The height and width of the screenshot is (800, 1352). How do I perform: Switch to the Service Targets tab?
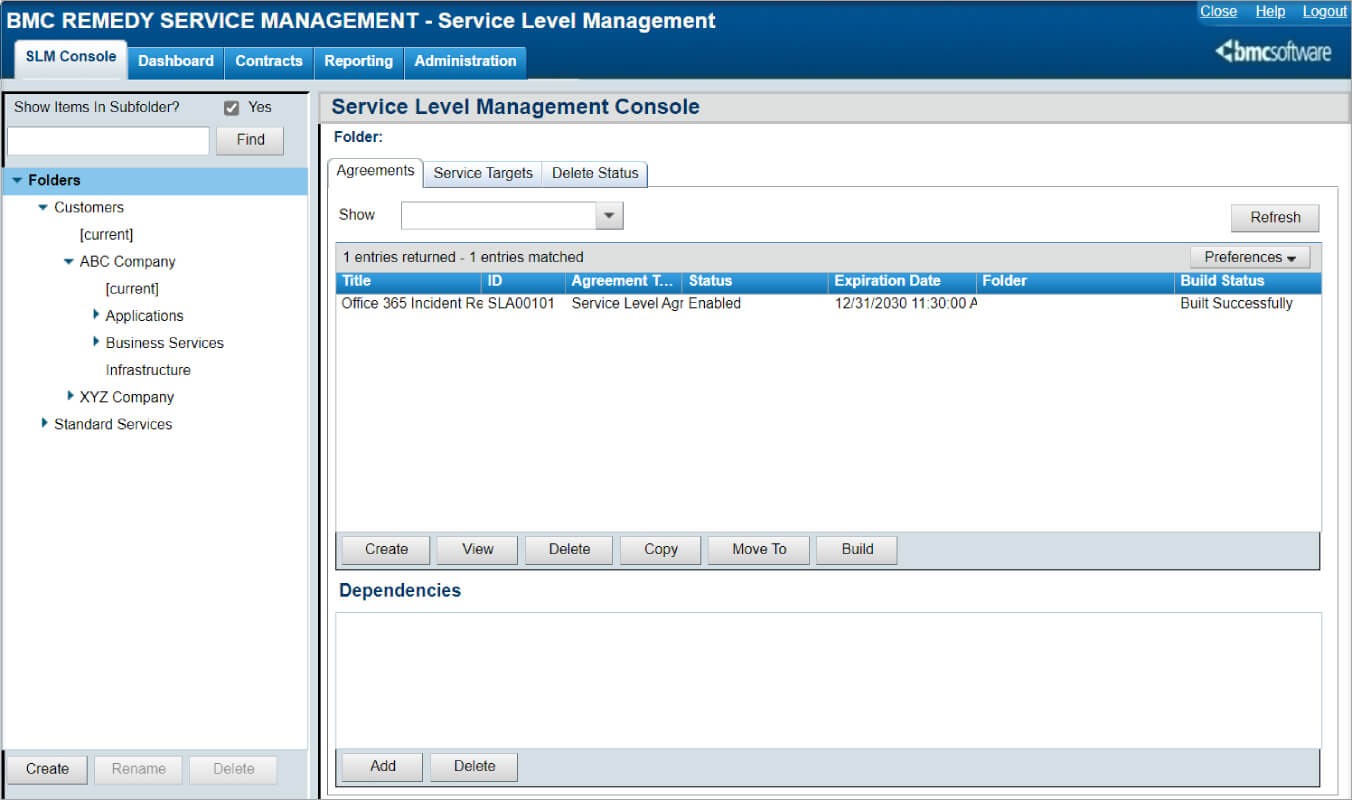(x=483, y=173)
